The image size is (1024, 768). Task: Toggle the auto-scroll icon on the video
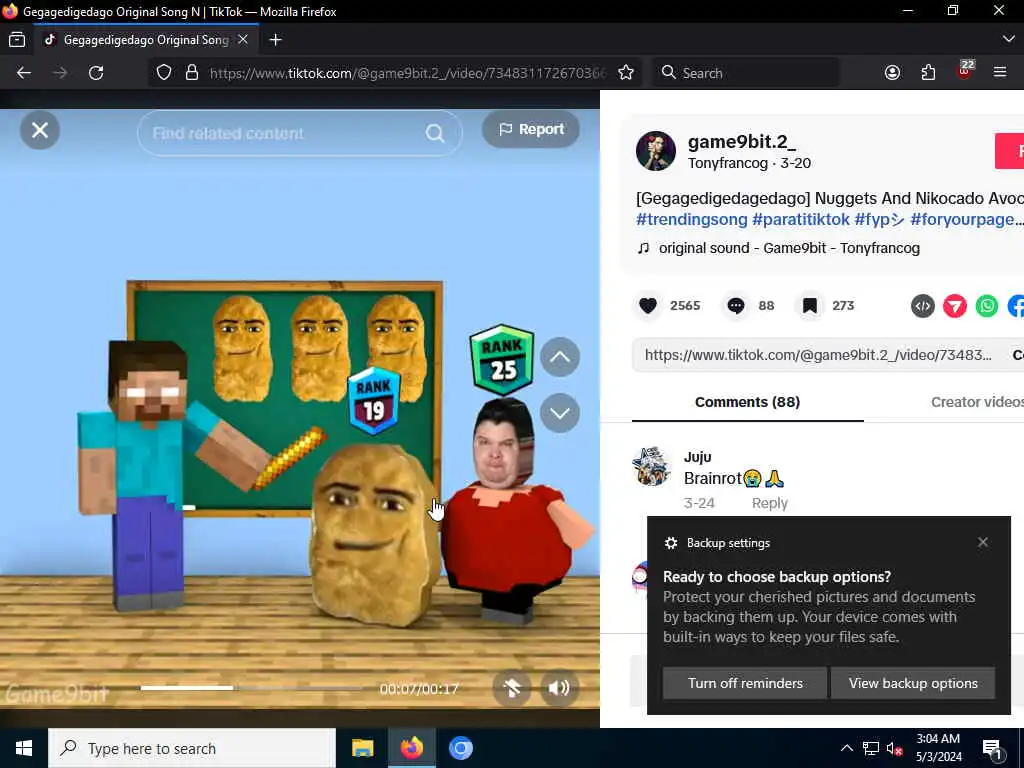(x=512, y=688)
